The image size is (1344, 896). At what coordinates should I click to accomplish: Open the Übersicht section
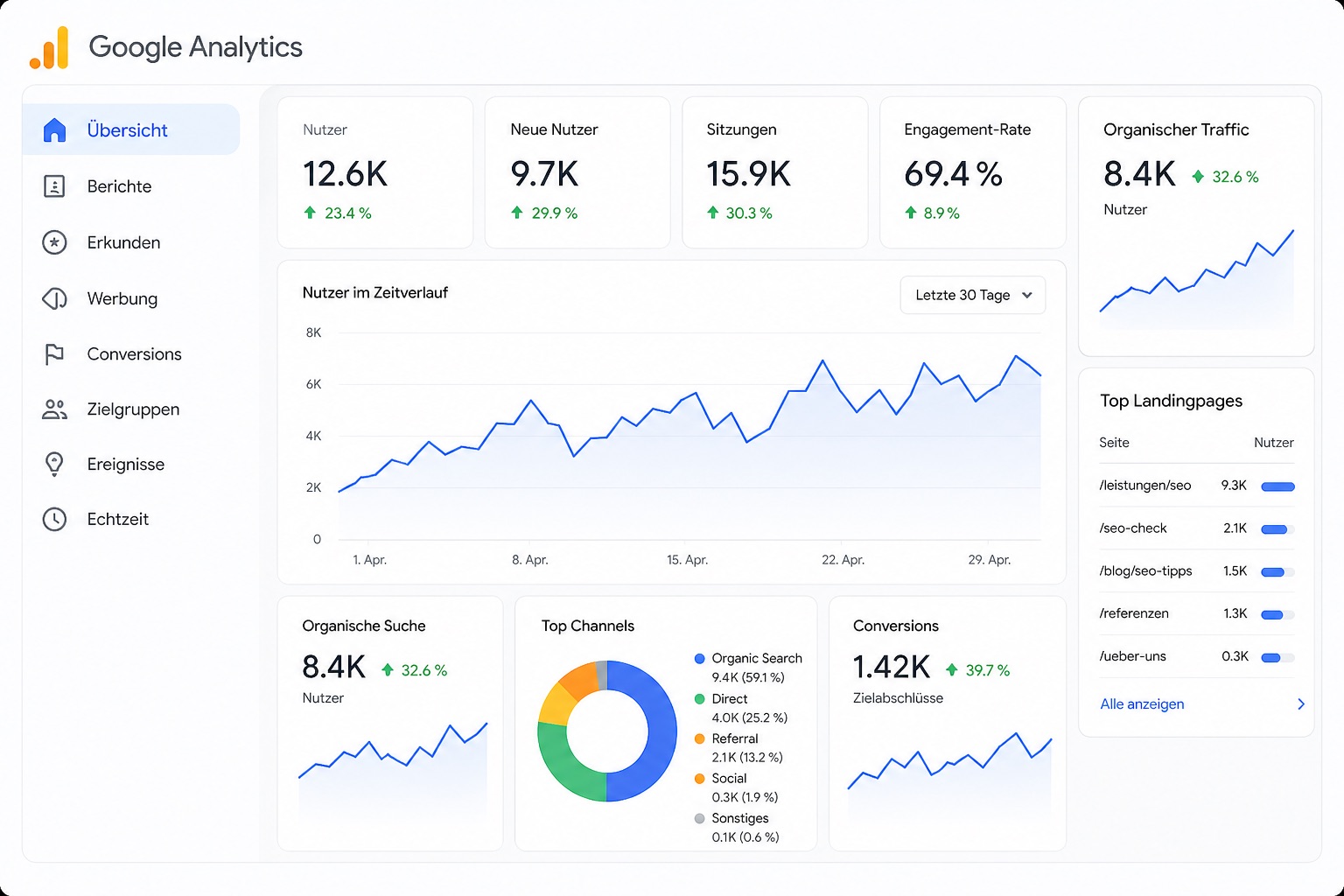click(131, 130)
